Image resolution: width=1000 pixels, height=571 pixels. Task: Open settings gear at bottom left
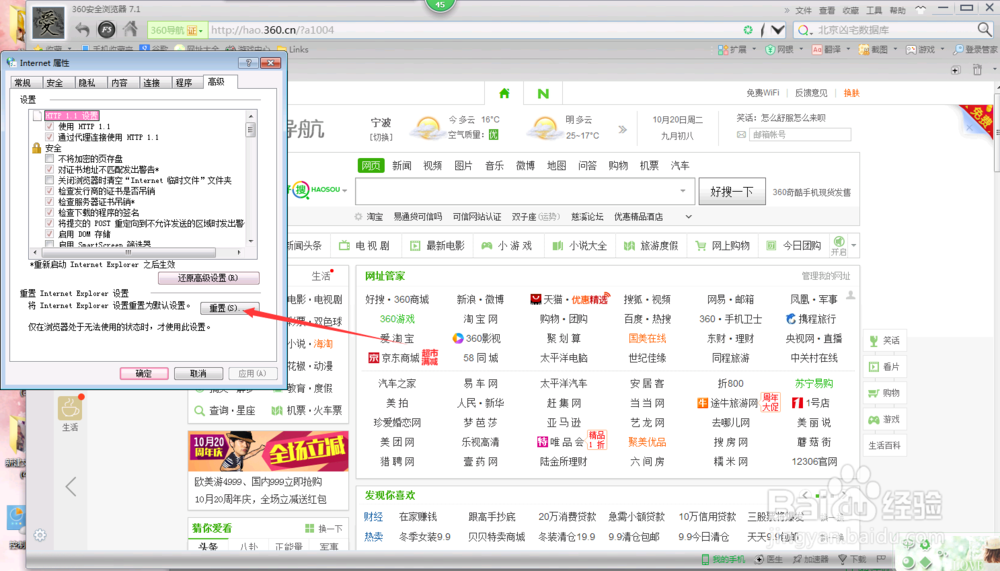(40, 535)
